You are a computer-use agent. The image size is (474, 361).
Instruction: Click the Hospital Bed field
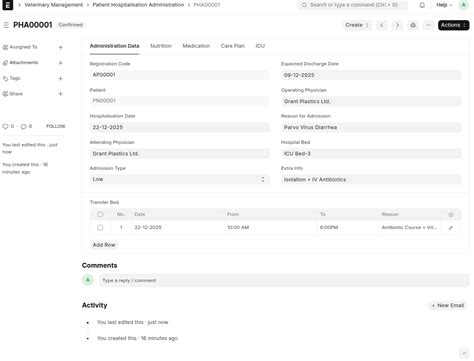371,154
